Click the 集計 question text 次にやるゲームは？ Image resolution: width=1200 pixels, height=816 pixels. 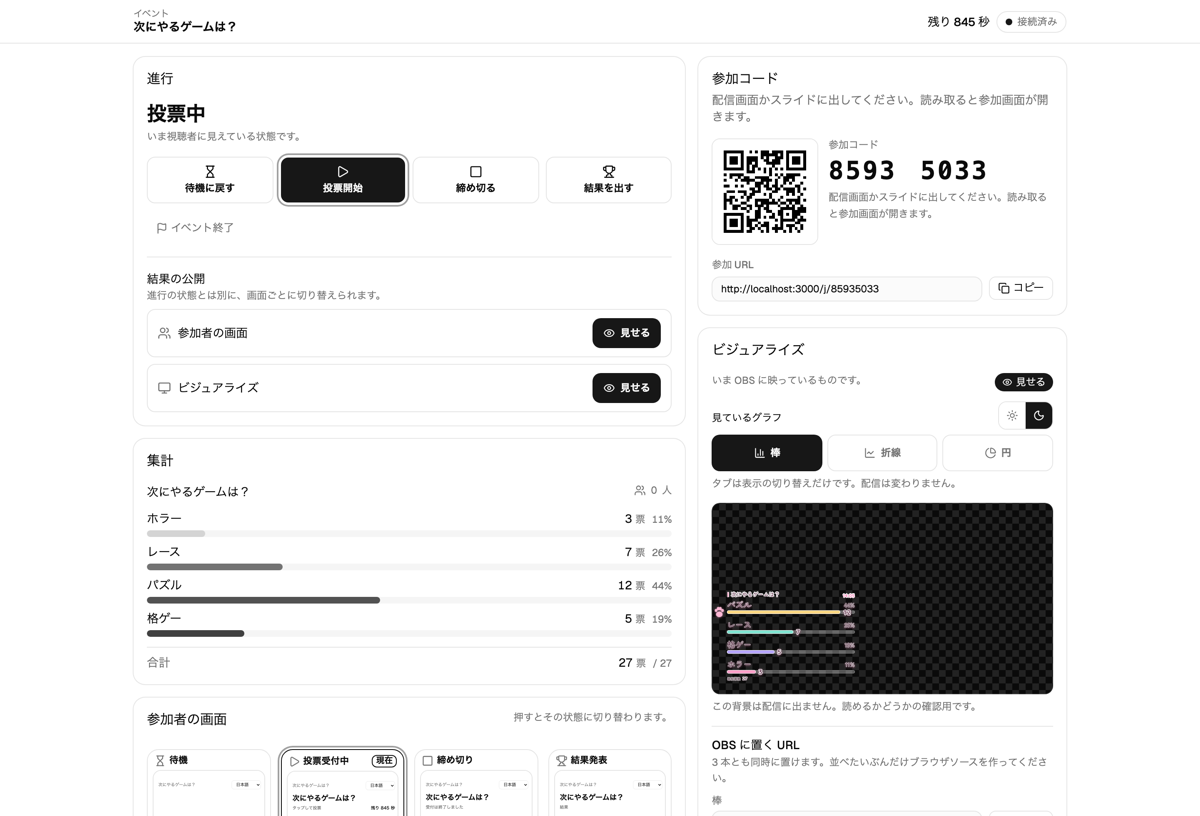pyautogui.click(x=198, y=492)
